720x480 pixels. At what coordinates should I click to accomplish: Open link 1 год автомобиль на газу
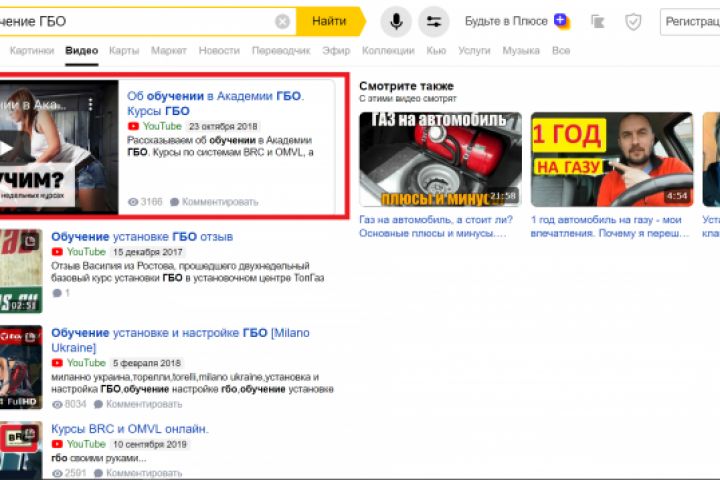coord(610,226)
